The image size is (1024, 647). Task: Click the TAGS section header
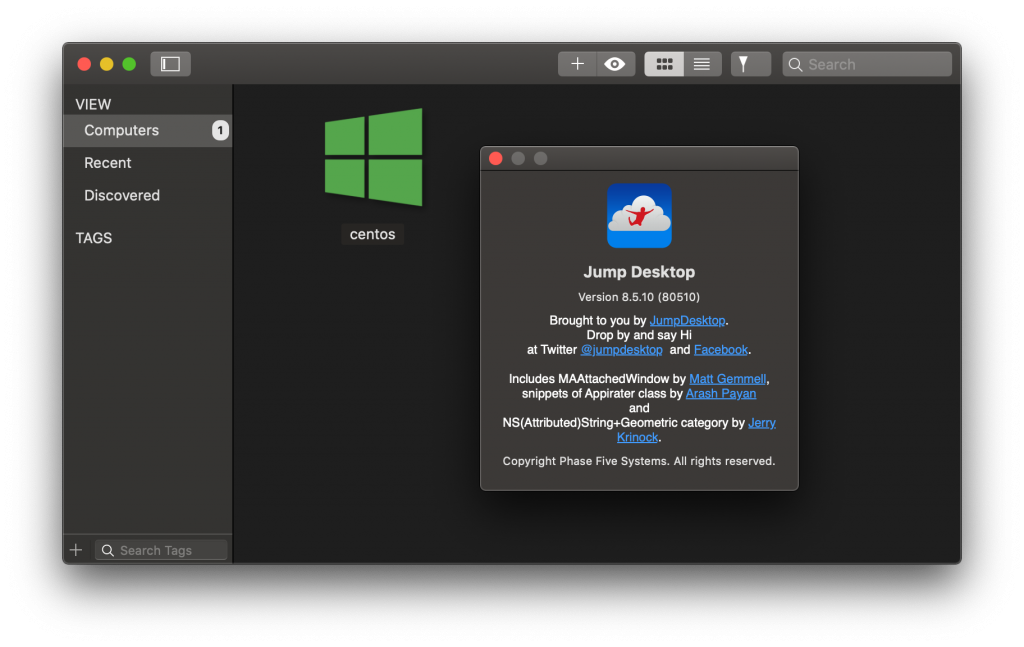coord(93,238)
